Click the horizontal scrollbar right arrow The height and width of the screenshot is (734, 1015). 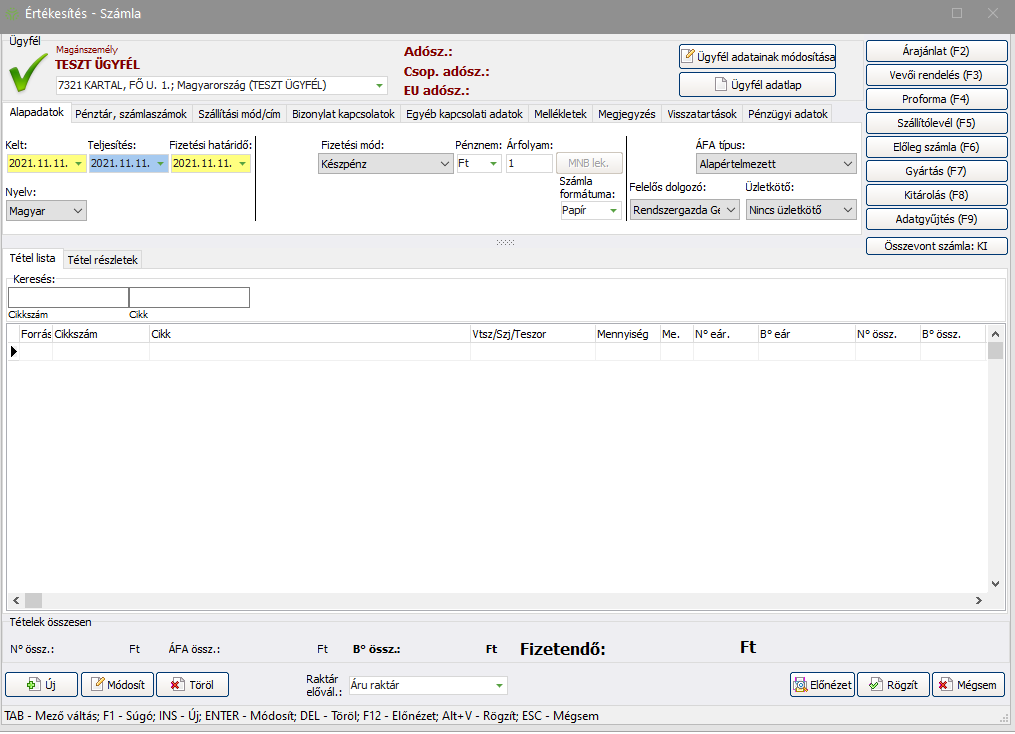point(979,601)
